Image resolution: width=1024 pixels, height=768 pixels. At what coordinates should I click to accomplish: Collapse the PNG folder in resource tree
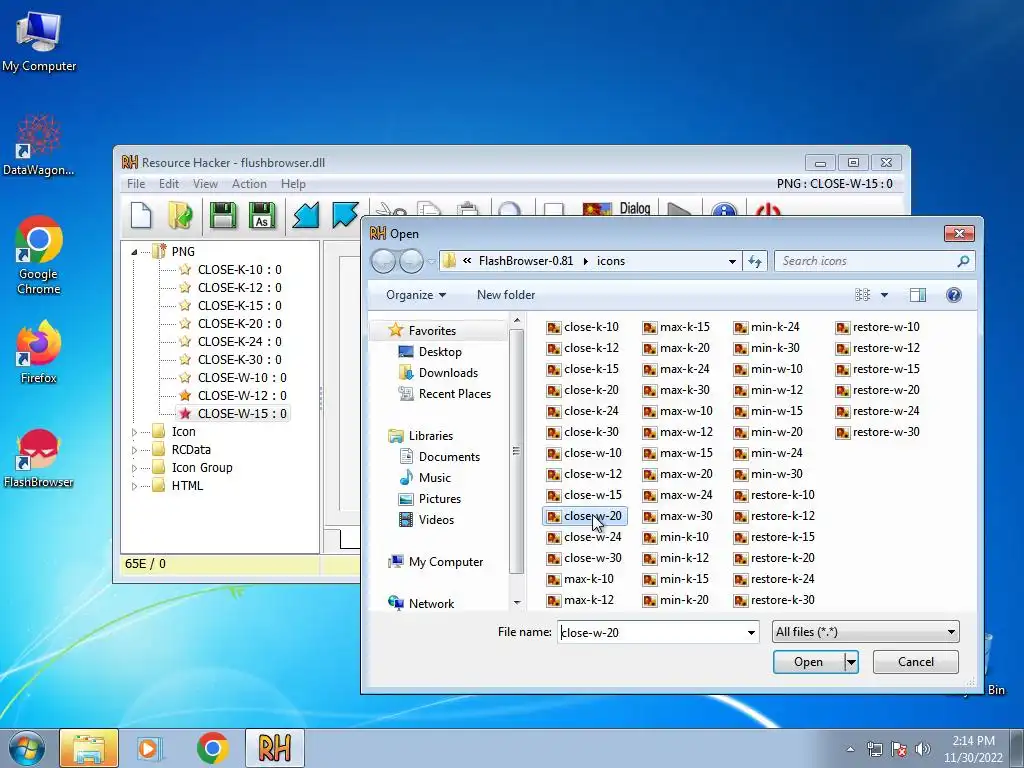tap(135, 252)
